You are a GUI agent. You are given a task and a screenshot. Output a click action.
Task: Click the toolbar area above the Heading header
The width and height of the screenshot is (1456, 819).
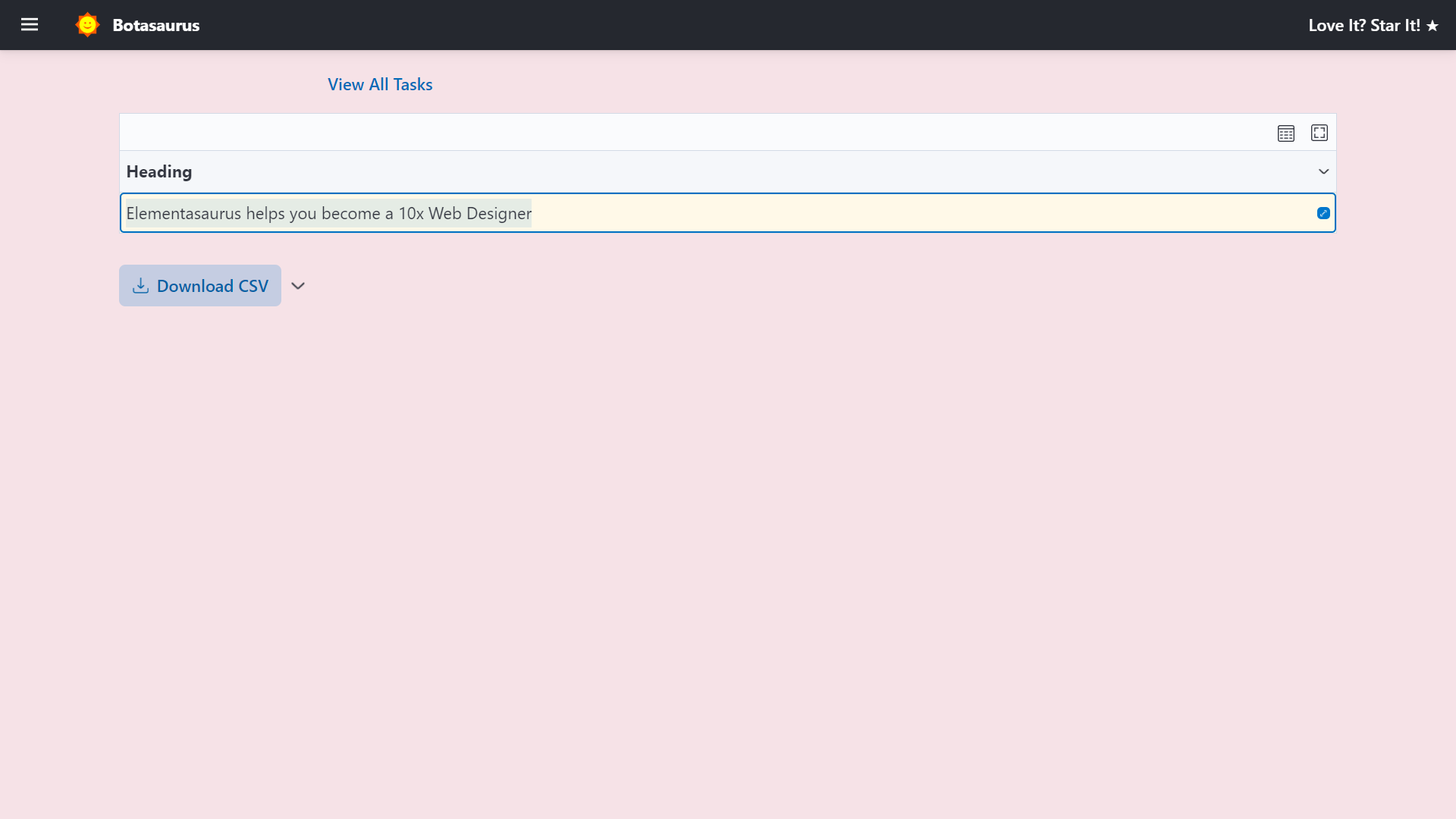pyautogui.click(x=682, y=131)
